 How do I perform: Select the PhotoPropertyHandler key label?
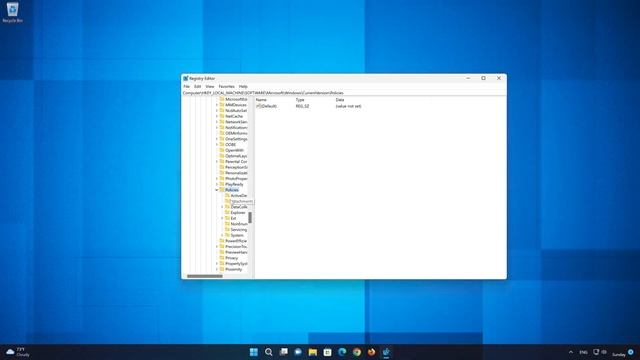236,179
